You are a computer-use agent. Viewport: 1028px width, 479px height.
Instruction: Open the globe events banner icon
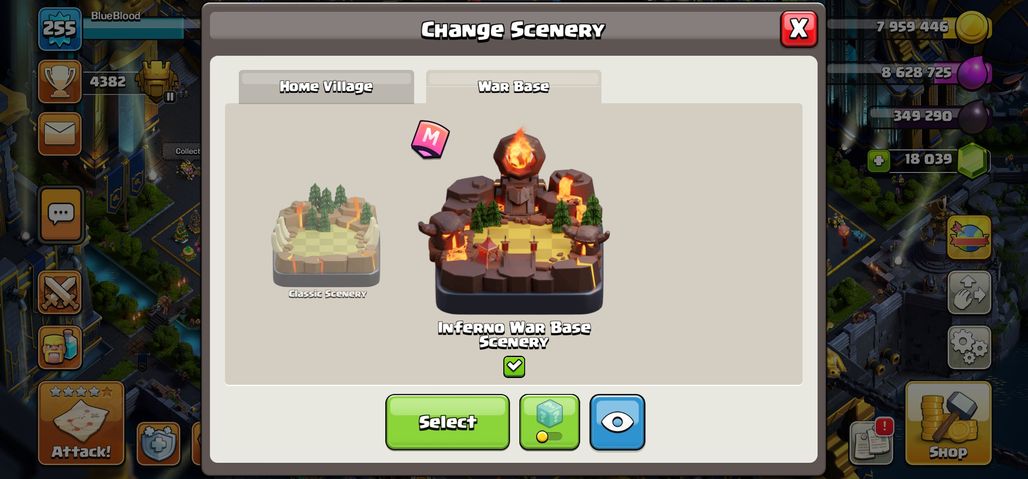969,237
